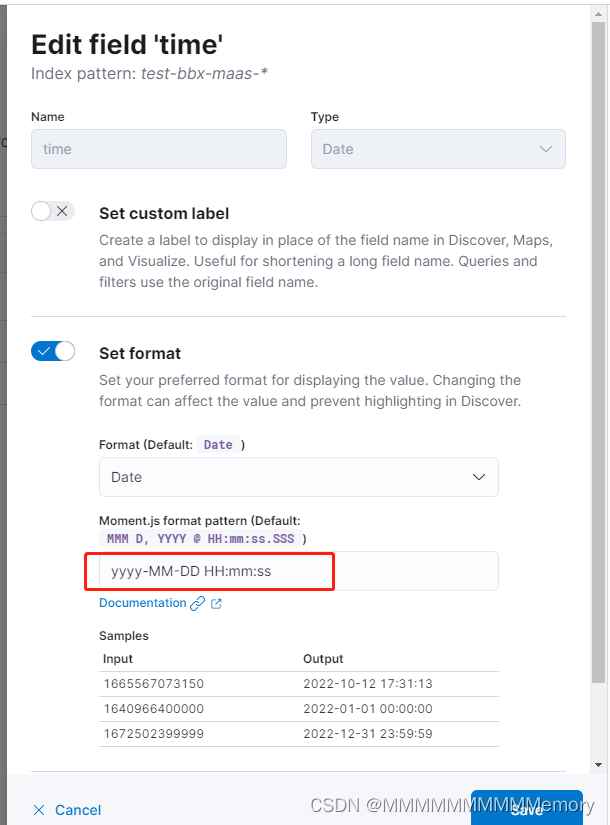This screenshot has height=825, width=610.
Task: Open the Documentation link
Action: pyautogui.click(x=143, y=603)
